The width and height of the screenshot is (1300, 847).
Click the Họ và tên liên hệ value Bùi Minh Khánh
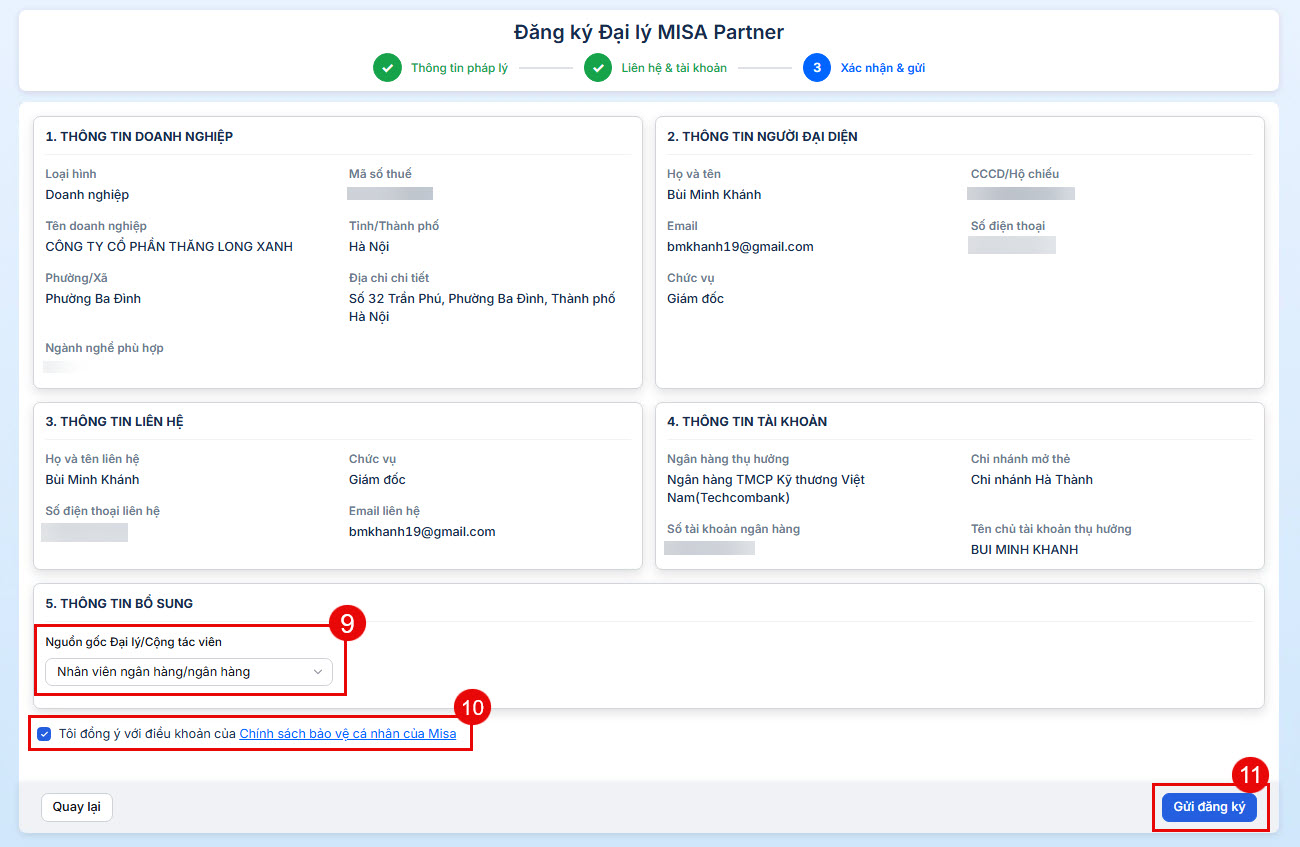92,480
